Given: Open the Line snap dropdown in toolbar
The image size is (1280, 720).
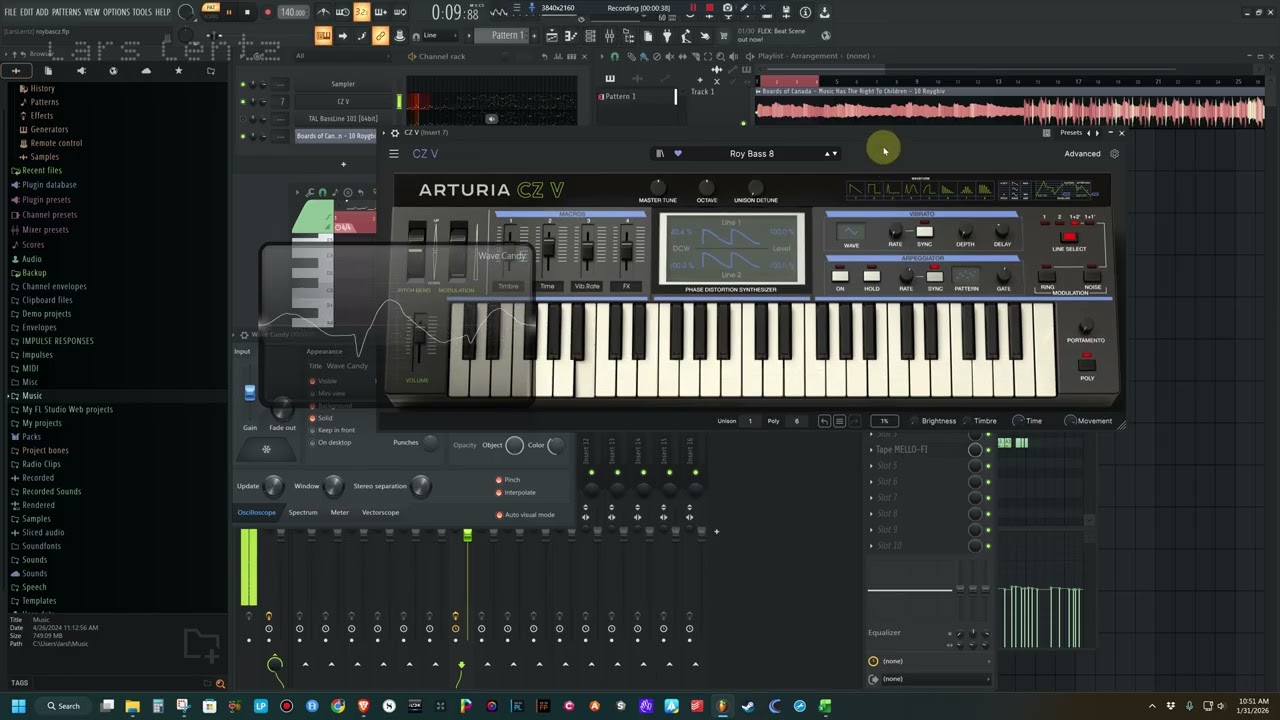Looking at the screenshot, I should click(441, 36).
